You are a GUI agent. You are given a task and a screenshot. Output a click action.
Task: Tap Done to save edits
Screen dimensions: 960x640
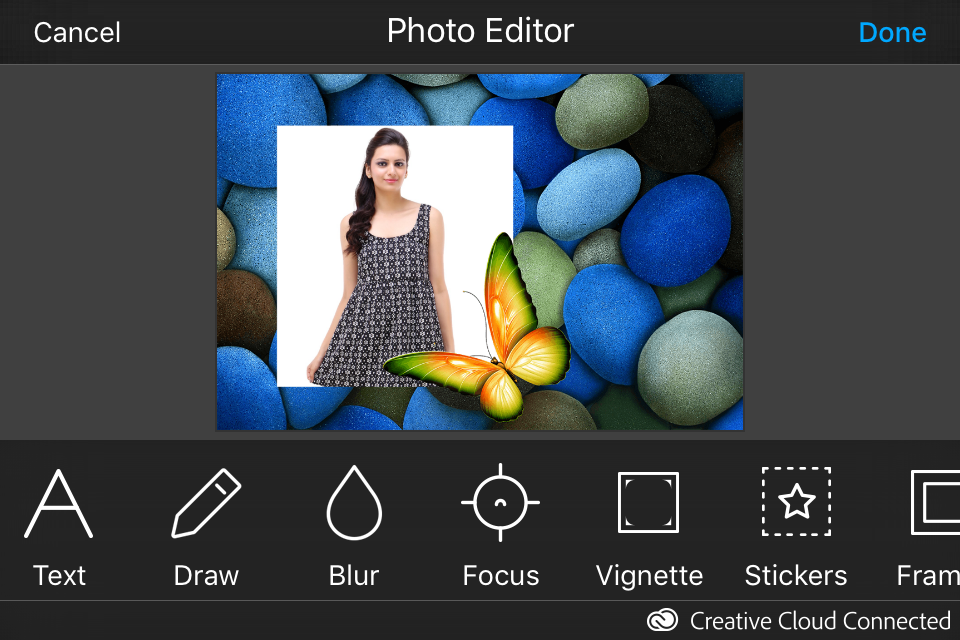pos(892,32)
